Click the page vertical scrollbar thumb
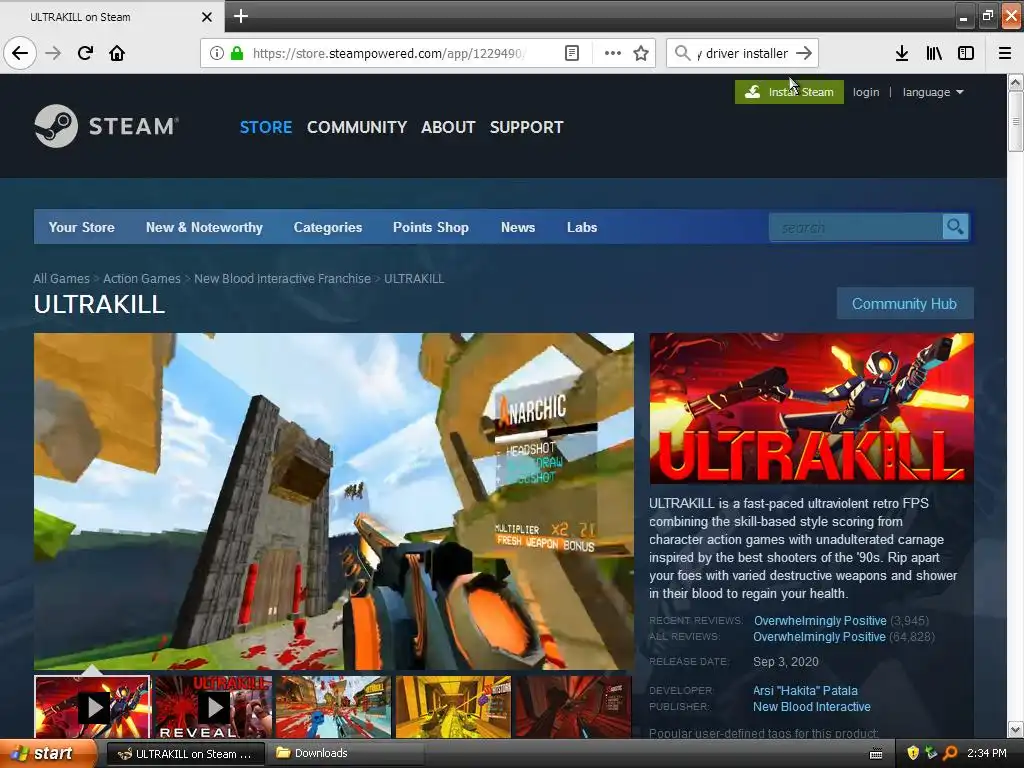The image size is (1024, 768). click(x=1015, y=121)
